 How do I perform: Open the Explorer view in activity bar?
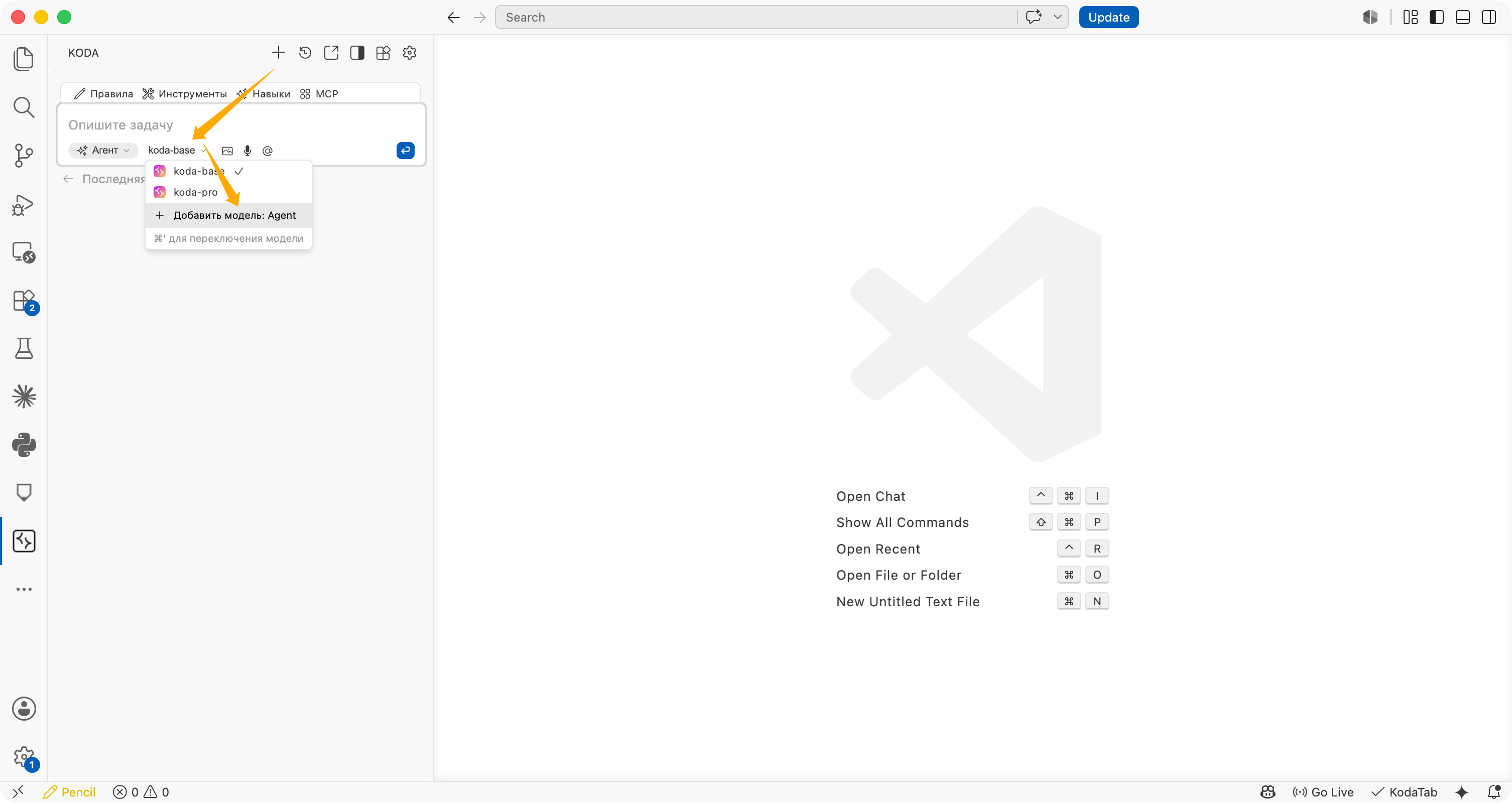pyautogui.click(x=24, y=59)
